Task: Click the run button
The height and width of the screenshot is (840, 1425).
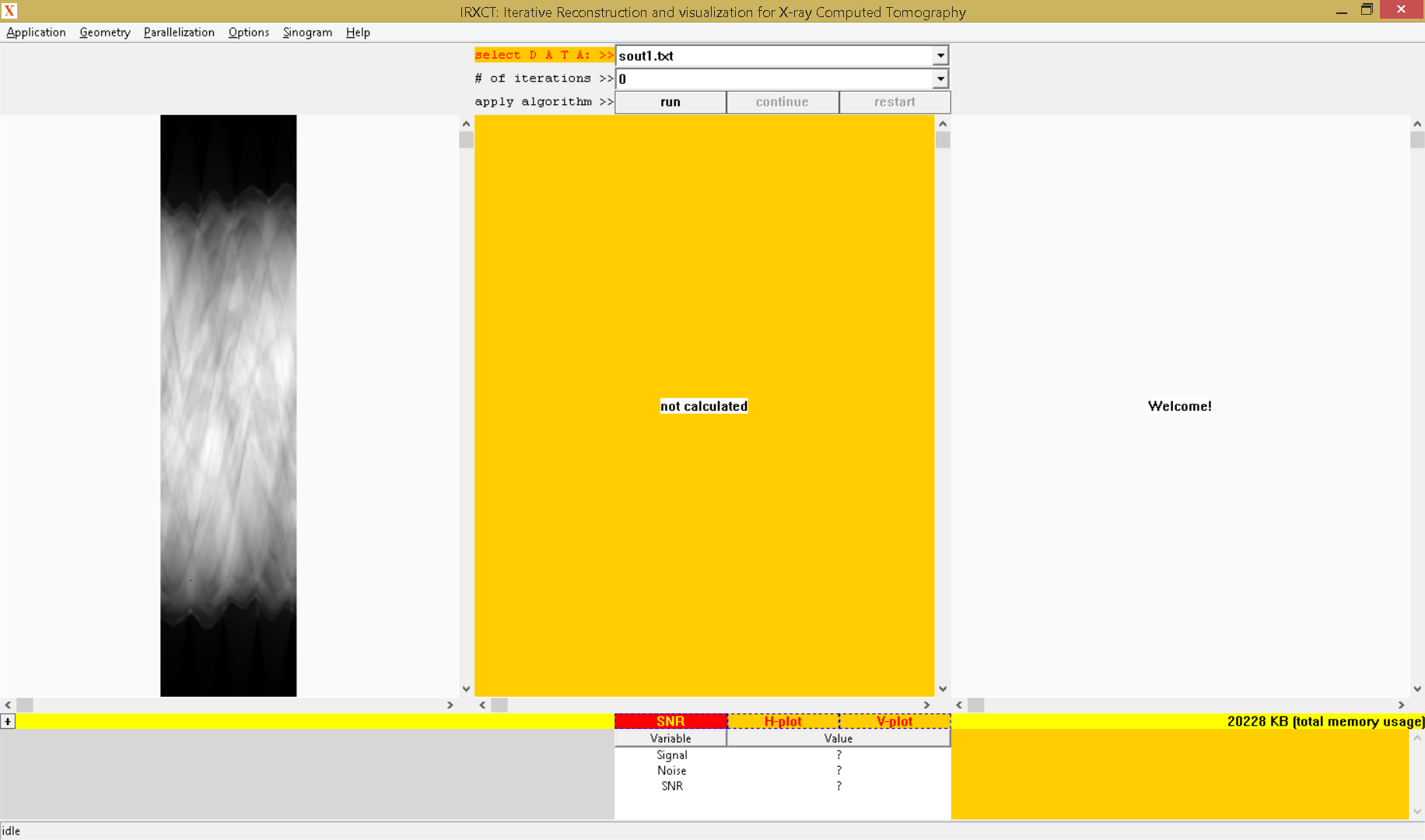Action: coord(670,102)
